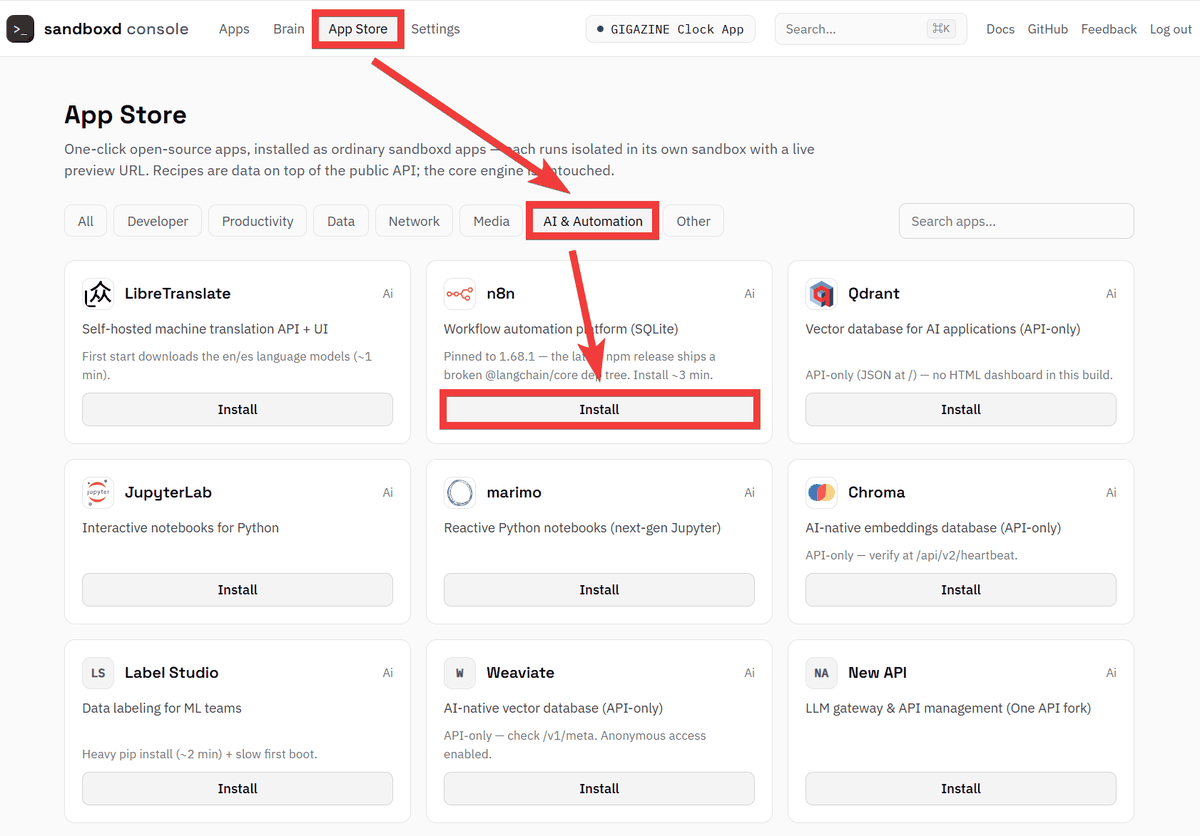Select the Productivity category filter
Screen dimensions: 1200x836
click(258, 221)
